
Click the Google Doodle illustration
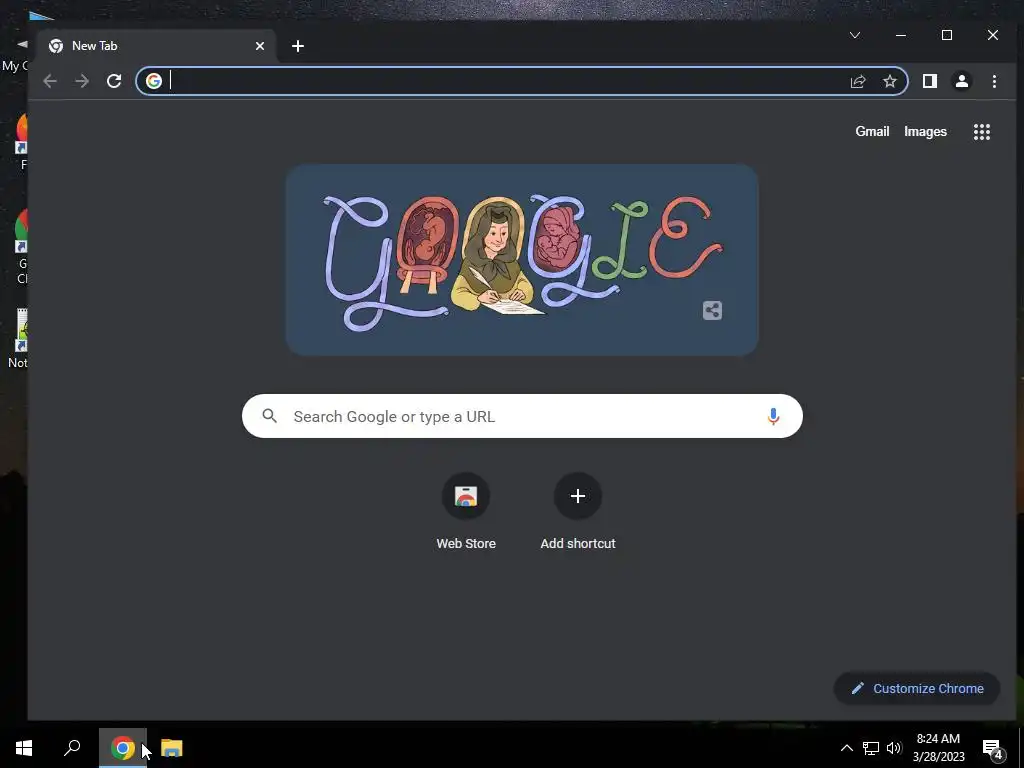click(522, 260)
